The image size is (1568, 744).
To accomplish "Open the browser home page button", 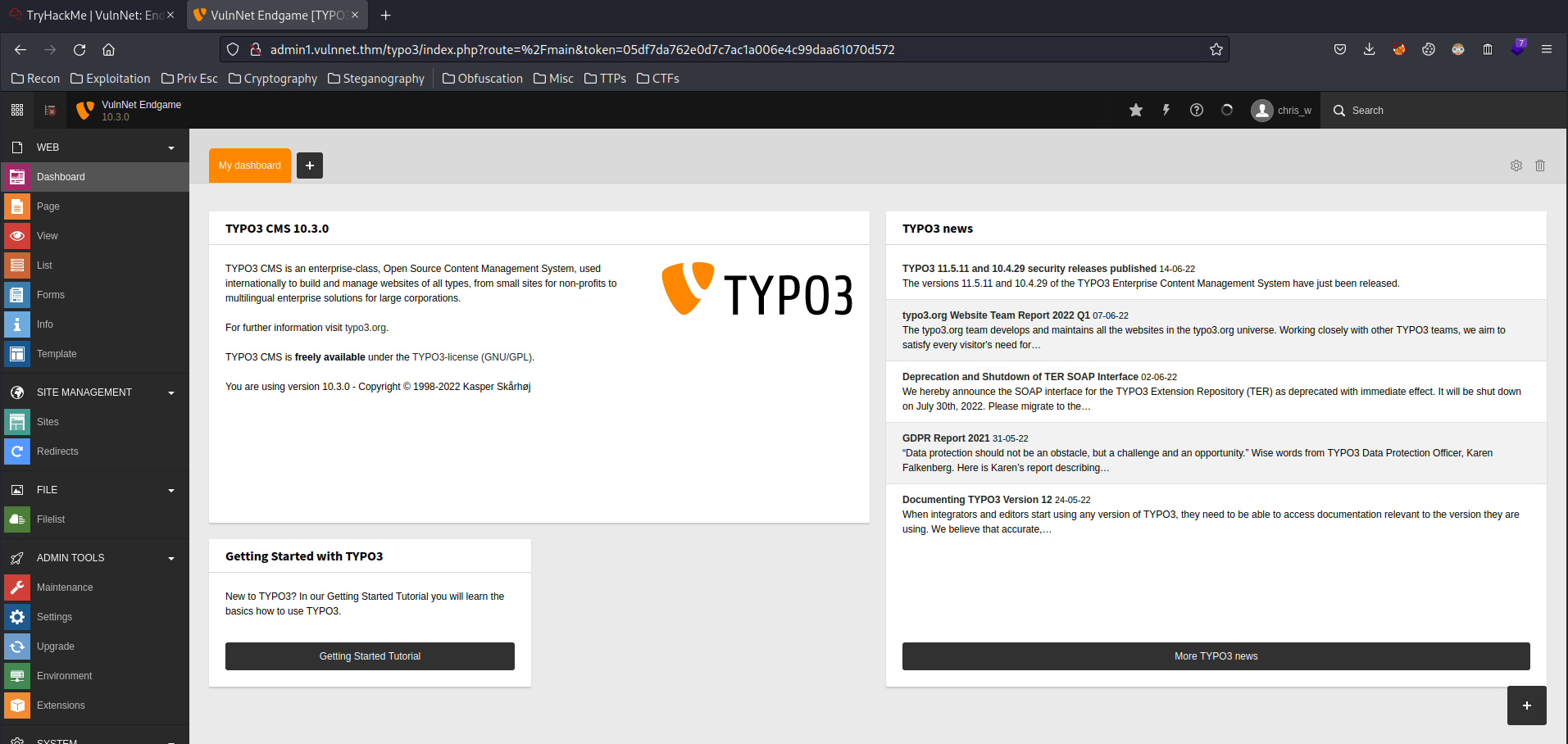I will click(108, 50).
